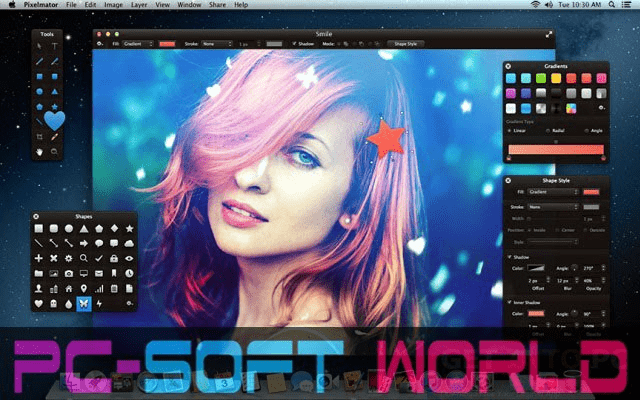
Task: Open the Stroke dropdown in the toolbar
Action: (217, 44)
